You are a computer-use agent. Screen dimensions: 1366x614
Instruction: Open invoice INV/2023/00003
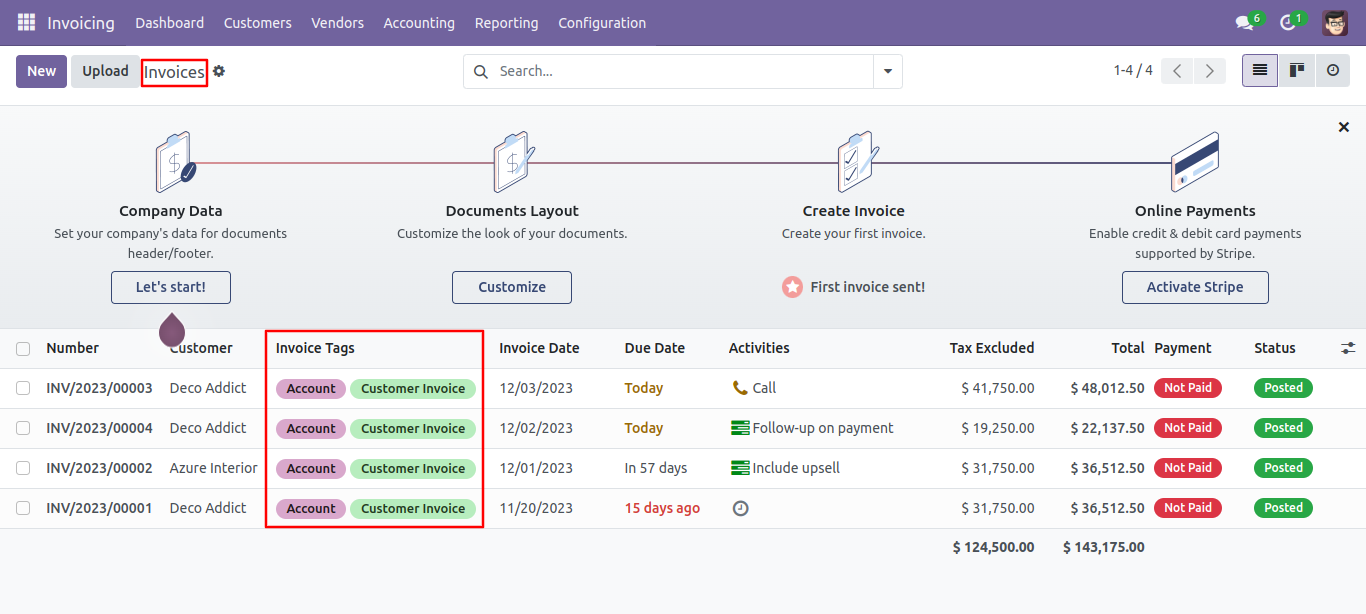tap(99, 388)
